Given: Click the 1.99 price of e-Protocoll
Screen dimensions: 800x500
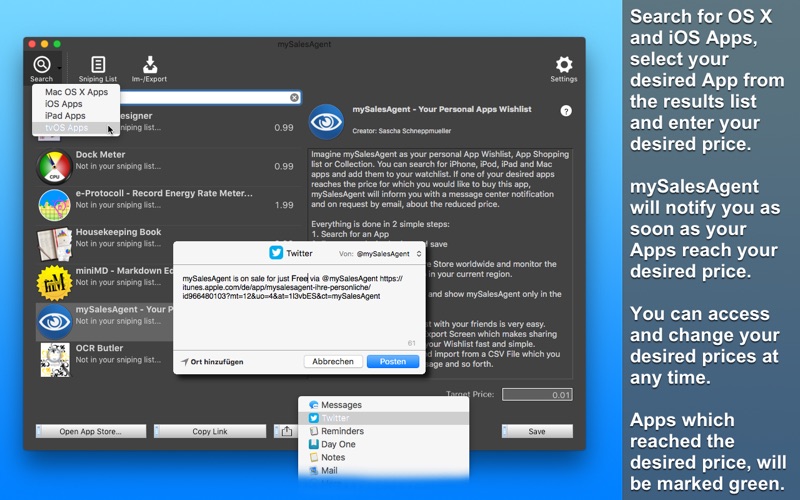Looking at the screenshot, I should (x=284, y=205).
